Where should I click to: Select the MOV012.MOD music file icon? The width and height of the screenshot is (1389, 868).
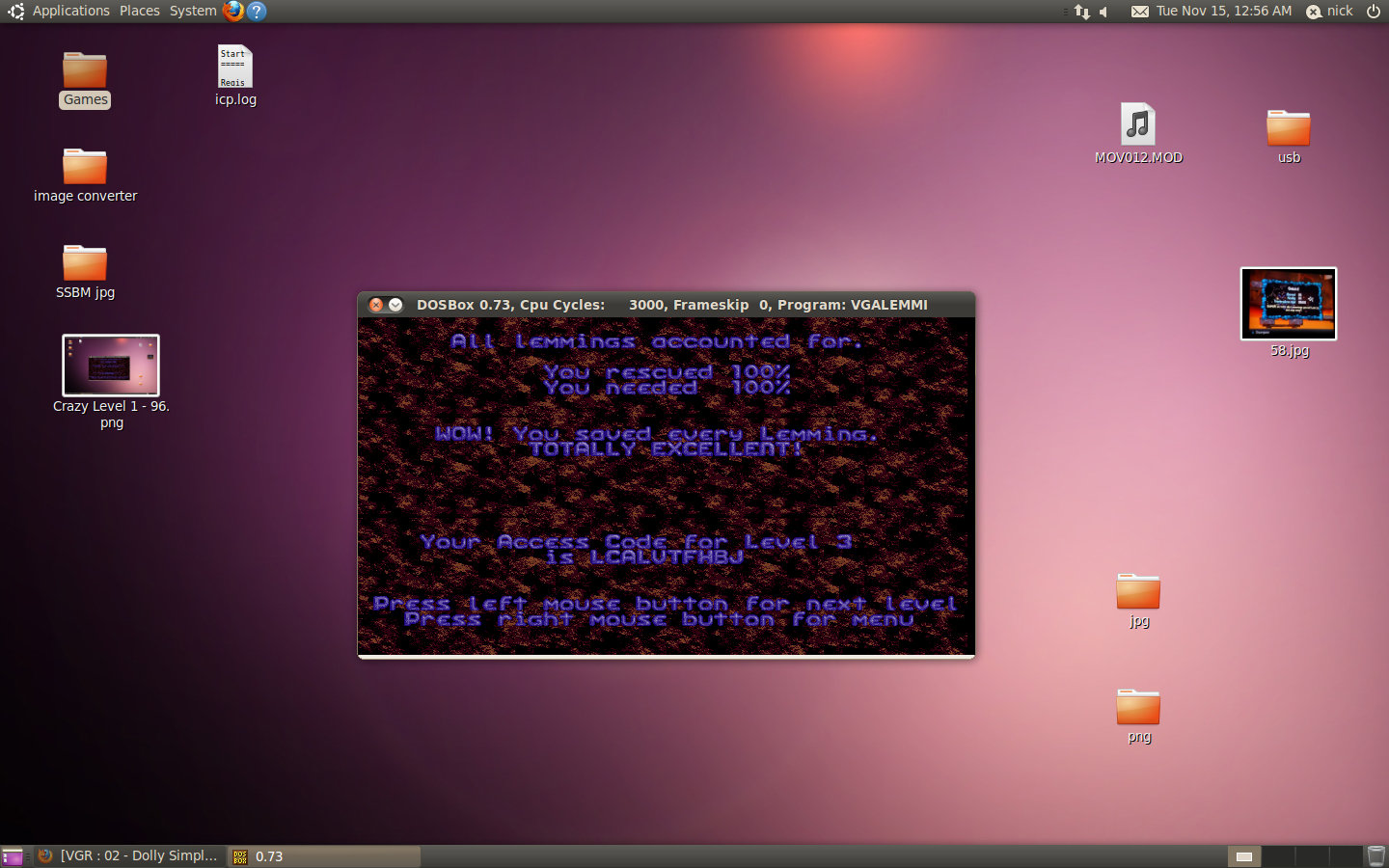pyautogui.click(x=1137, y=125)
